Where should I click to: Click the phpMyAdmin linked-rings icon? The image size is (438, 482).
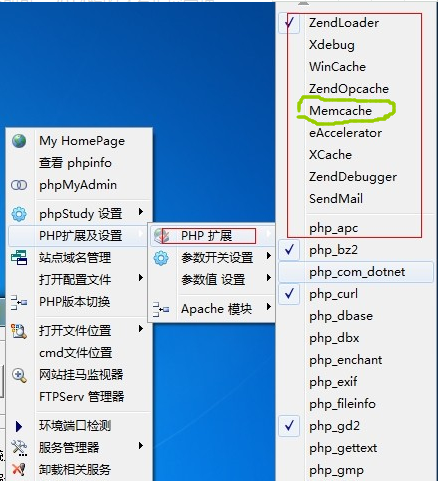pos(19,185)
